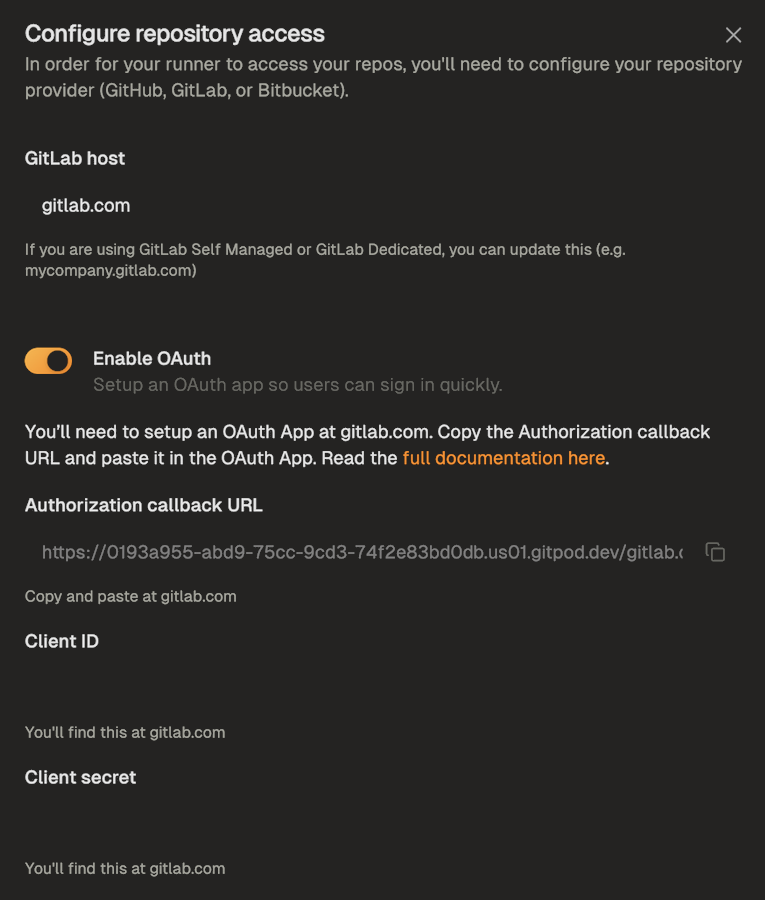Follow the GitLab OAuth documentation link

click(503, 457)
